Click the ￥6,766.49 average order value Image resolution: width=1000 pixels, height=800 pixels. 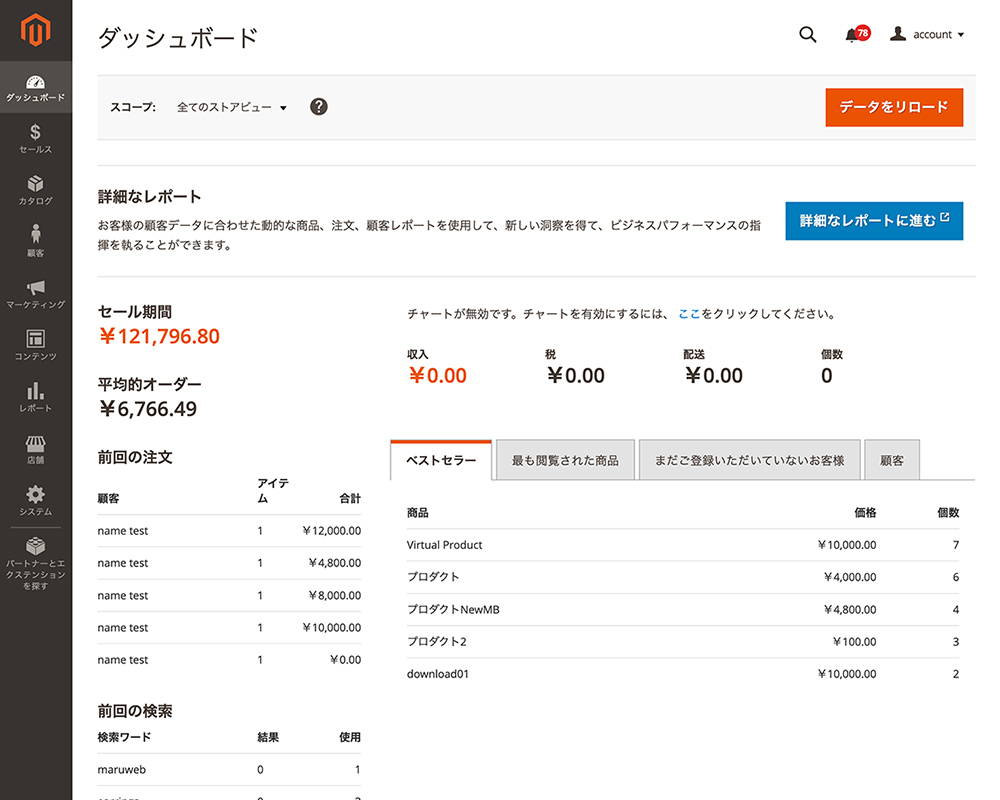[147, 409]
